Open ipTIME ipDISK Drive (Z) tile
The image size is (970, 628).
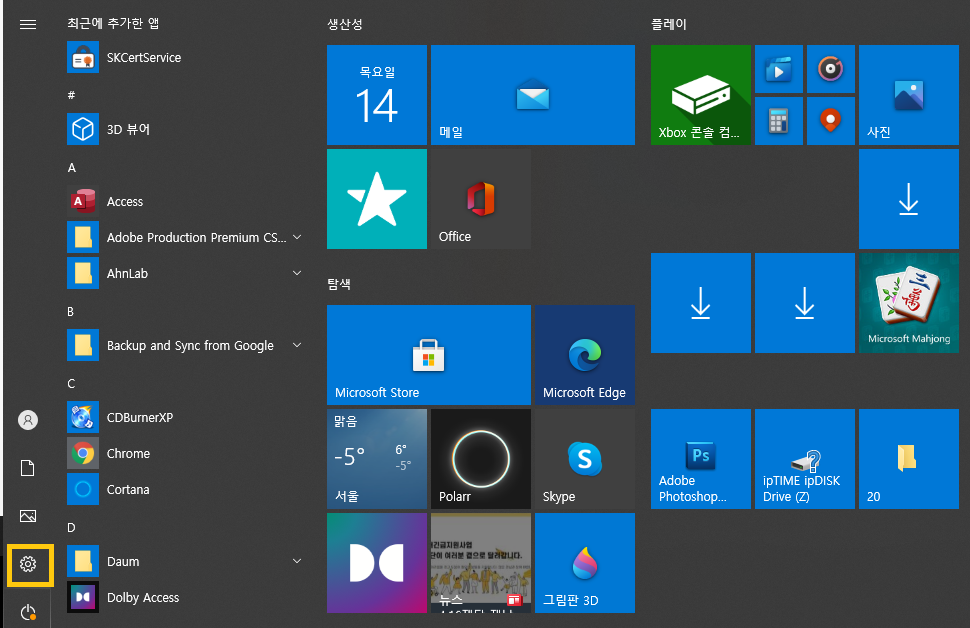click(x=805, y=458)
